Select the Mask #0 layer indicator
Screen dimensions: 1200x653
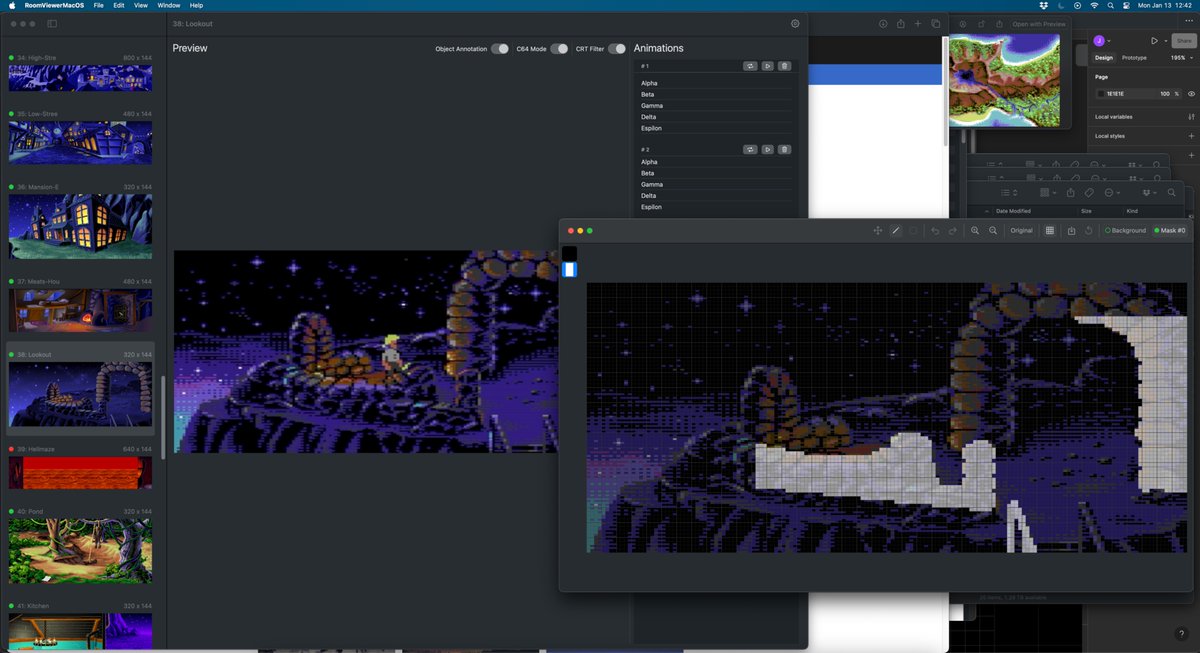click(x=1170, y=231)
